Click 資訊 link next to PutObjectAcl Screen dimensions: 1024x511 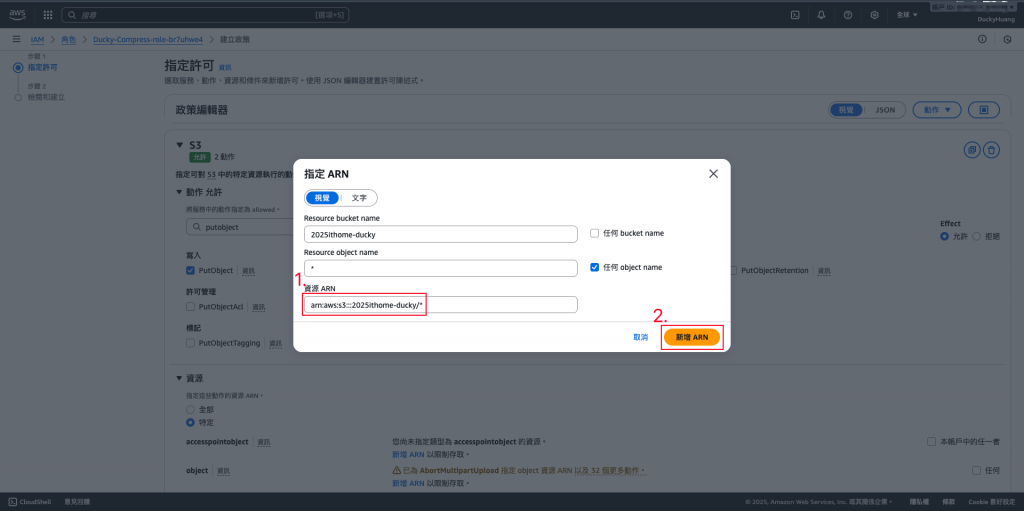[259, 306]
